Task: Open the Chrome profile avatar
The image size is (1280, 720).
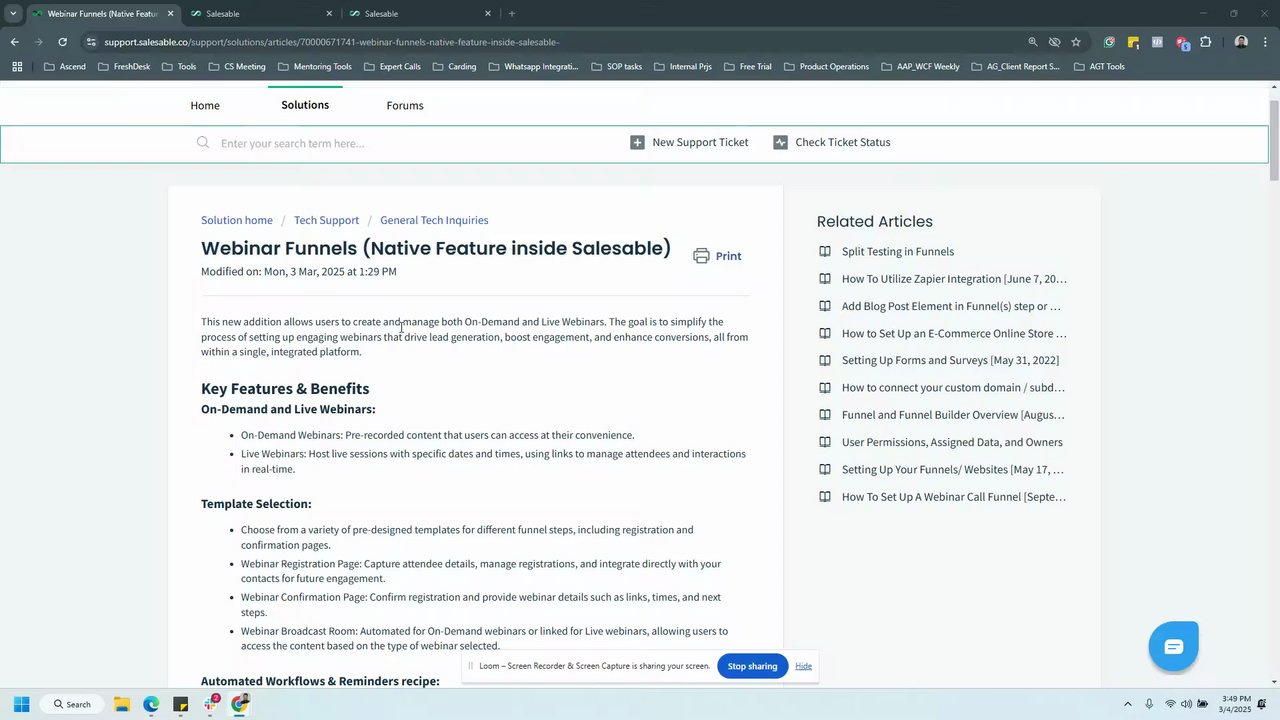Action: pos(1241,42)
